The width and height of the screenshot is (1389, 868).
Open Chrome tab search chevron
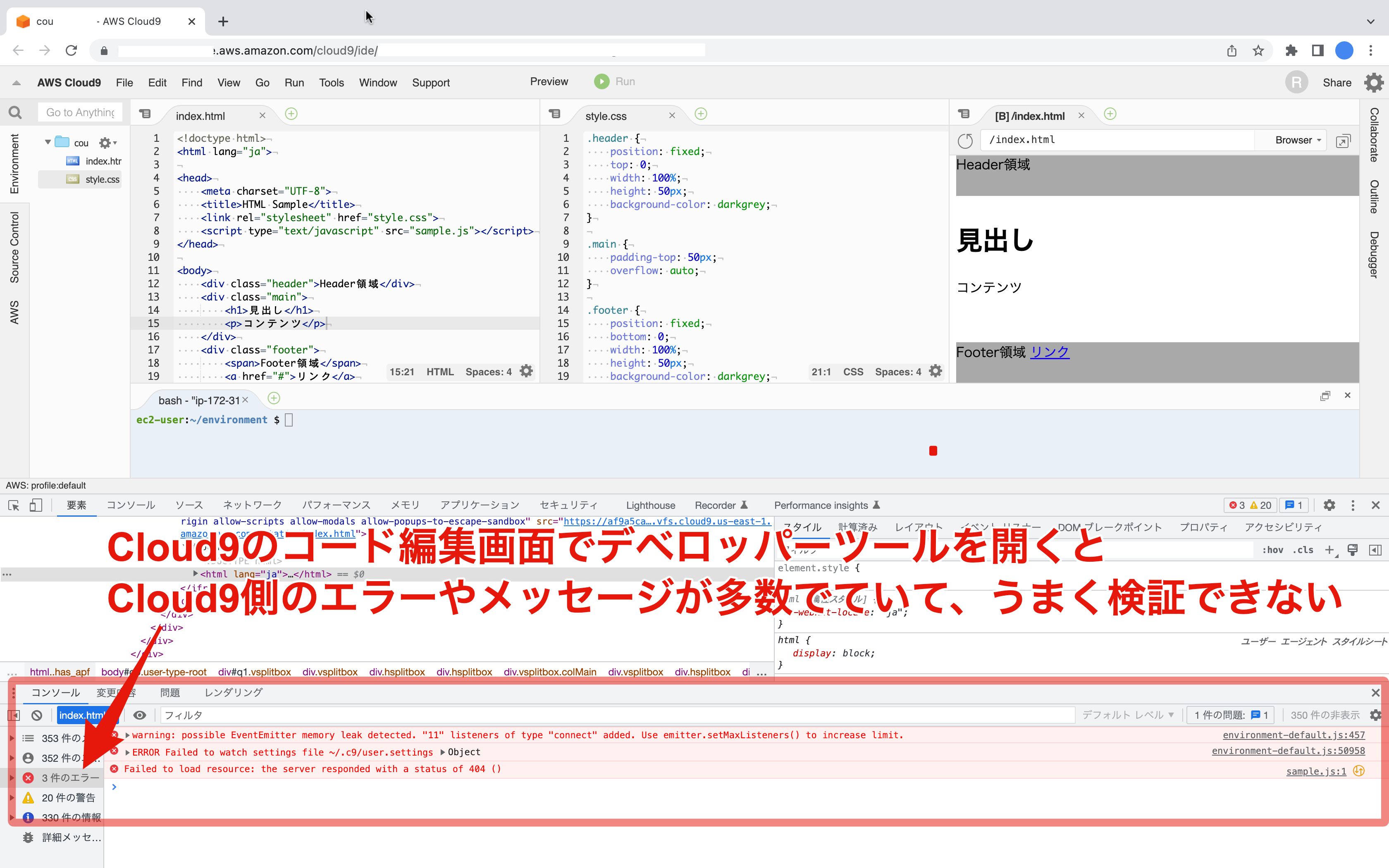click(x=1371, y=21)
